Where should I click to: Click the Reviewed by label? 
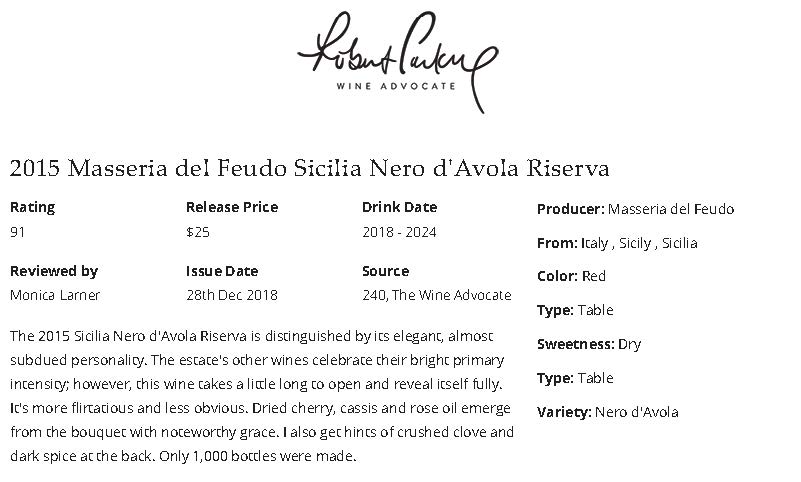tap(54, 271)
